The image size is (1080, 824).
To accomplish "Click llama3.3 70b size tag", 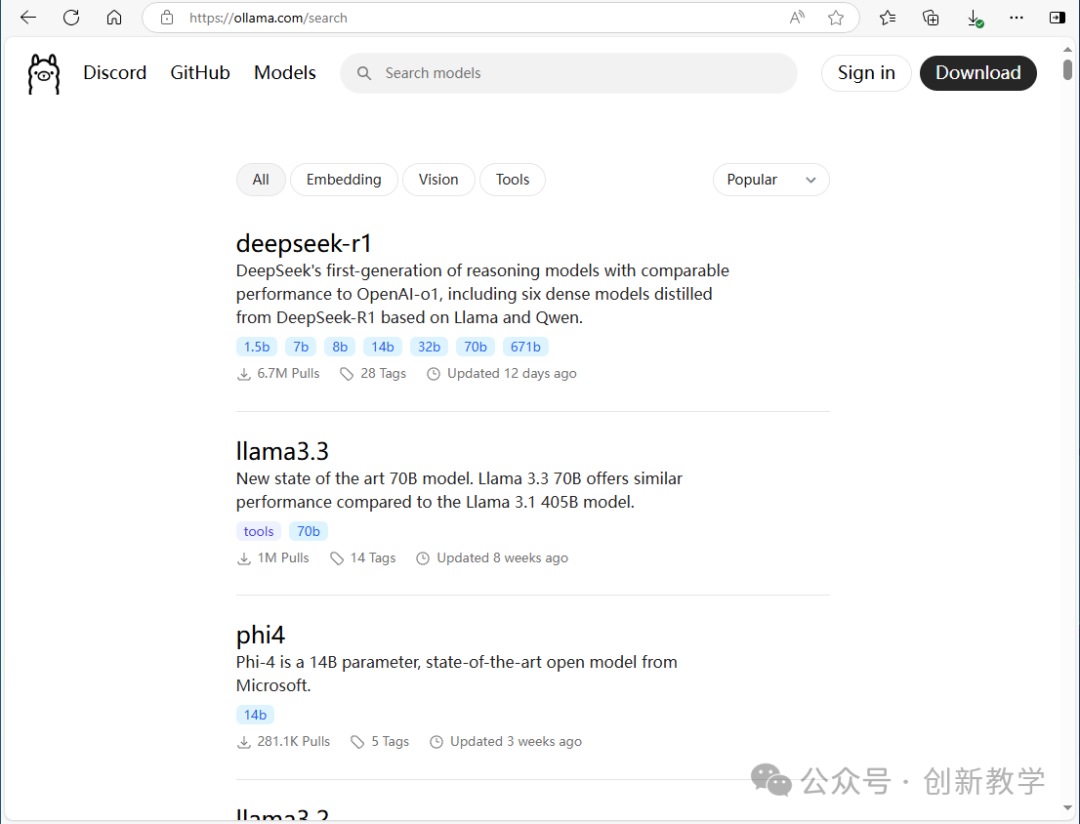I will click(309, 532).
